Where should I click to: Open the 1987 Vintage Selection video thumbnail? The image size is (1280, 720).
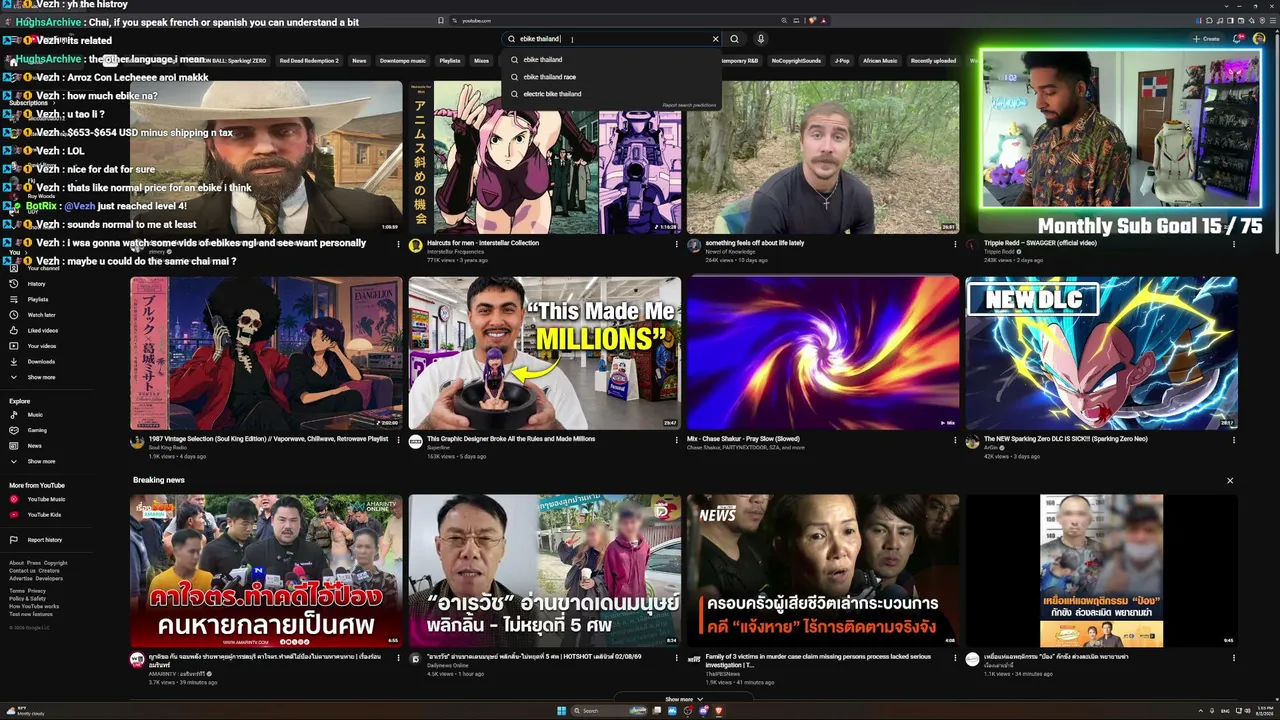click(x=267, y=354)
